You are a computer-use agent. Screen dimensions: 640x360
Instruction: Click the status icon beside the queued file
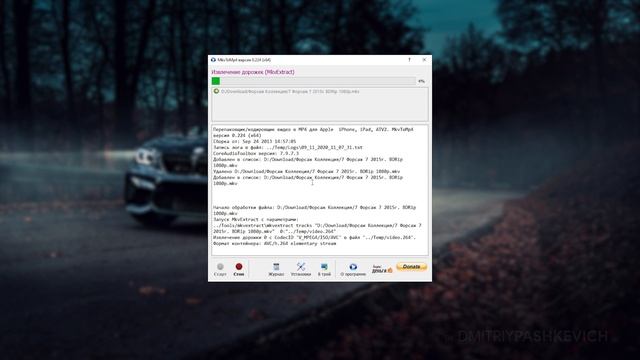tap(216, 91)
